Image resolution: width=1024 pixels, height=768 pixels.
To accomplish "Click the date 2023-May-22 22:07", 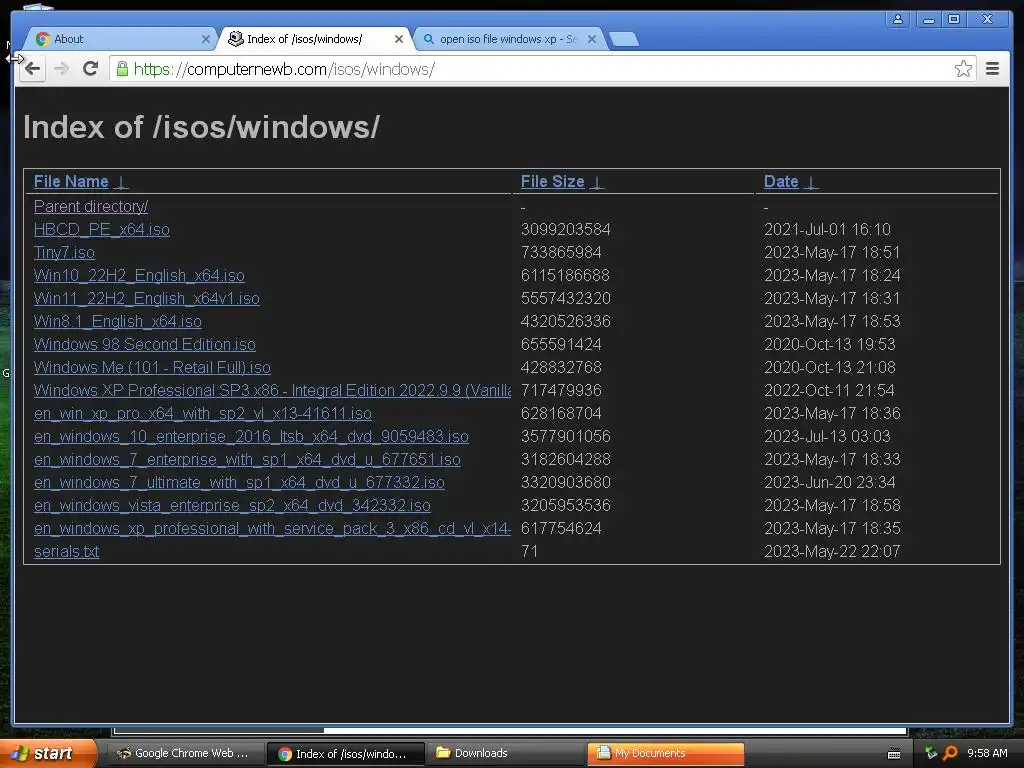I will pos(832,551).
